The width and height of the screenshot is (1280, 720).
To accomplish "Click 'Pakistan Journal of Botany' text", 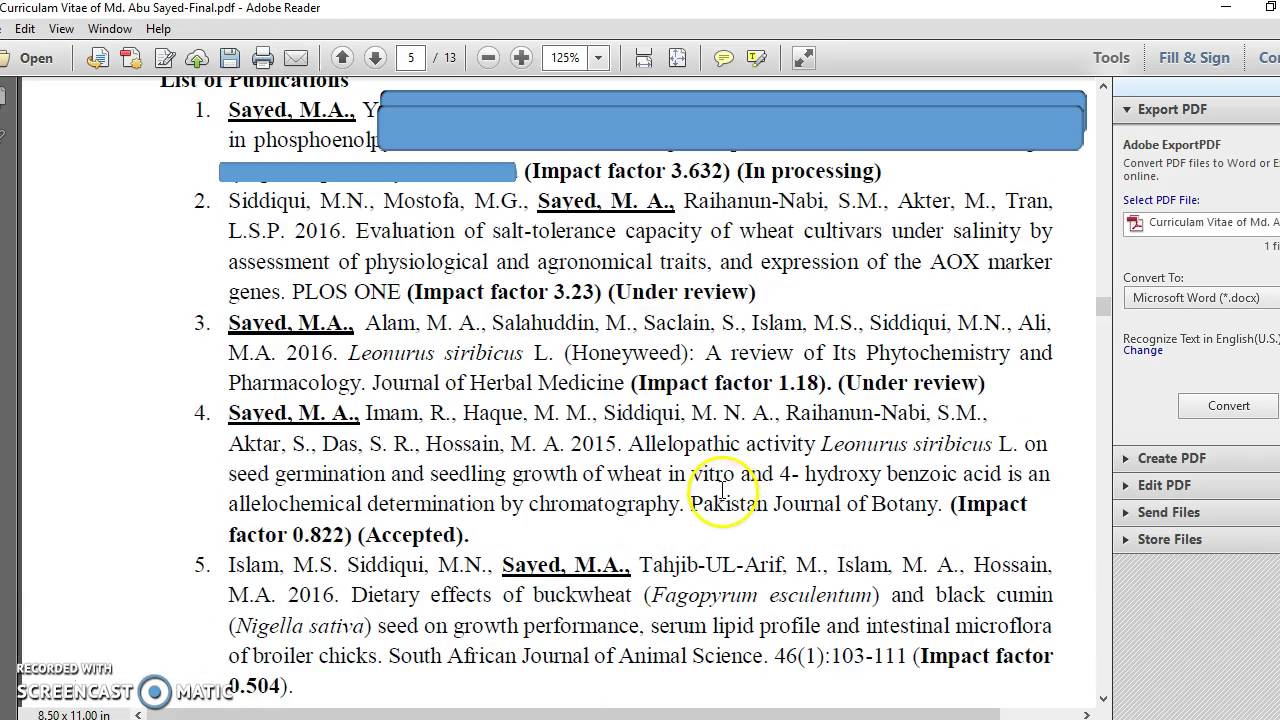I will (x=815, y=504).
